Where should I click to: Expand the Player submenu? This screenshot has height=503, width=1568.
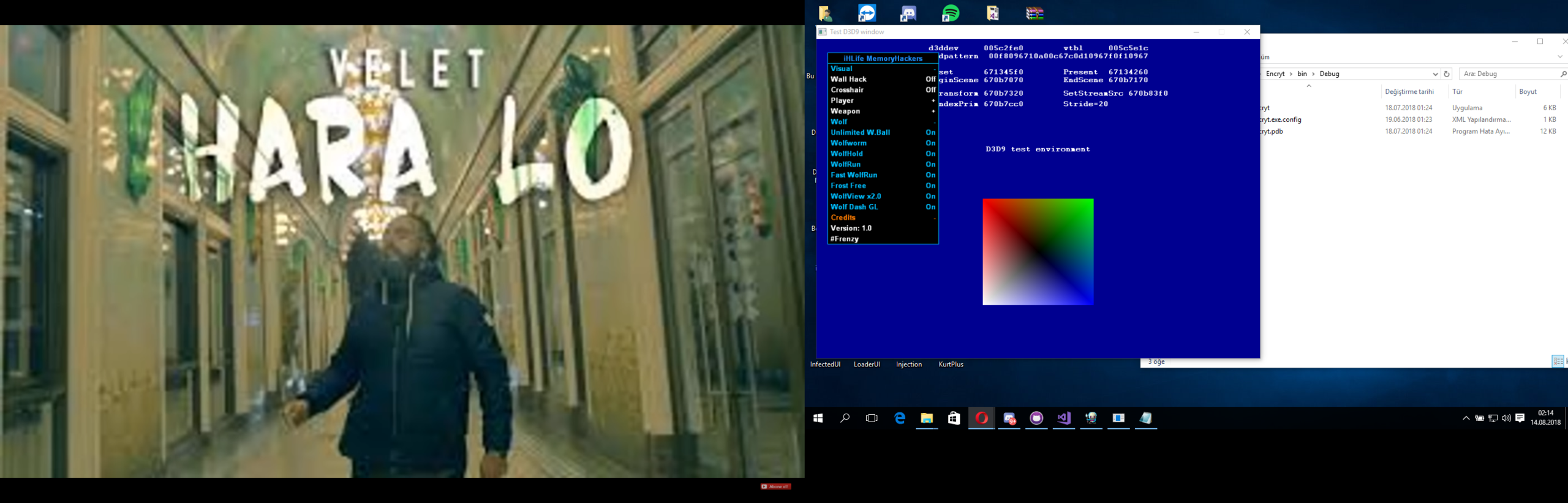(883, 100)
